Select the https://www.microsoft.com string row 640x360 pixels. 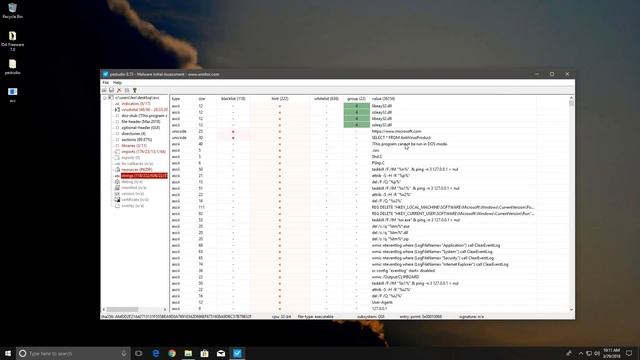(x=369, y=131)
